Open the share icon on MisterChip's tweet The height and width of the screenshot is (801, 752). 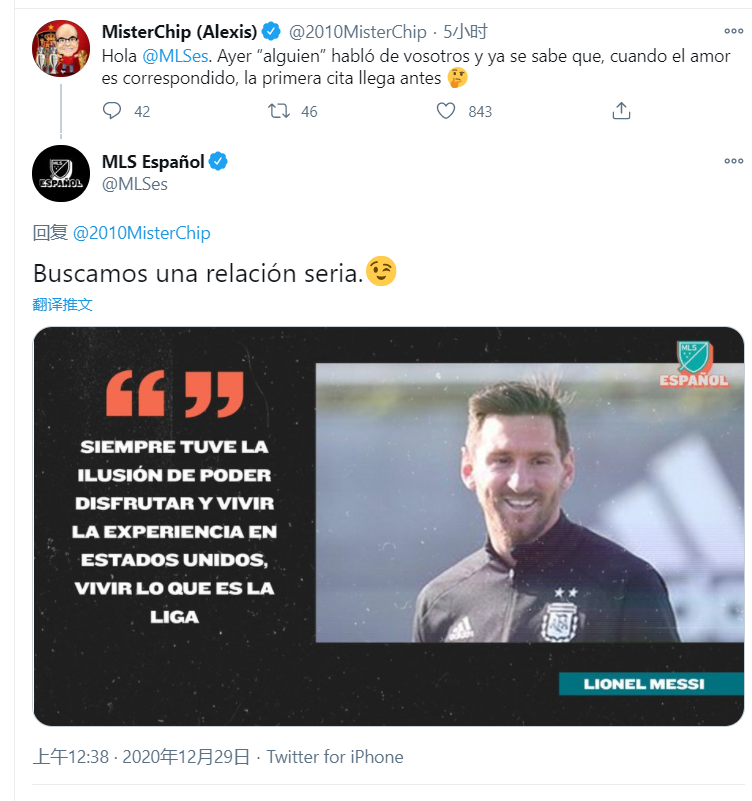coord(621,110)
